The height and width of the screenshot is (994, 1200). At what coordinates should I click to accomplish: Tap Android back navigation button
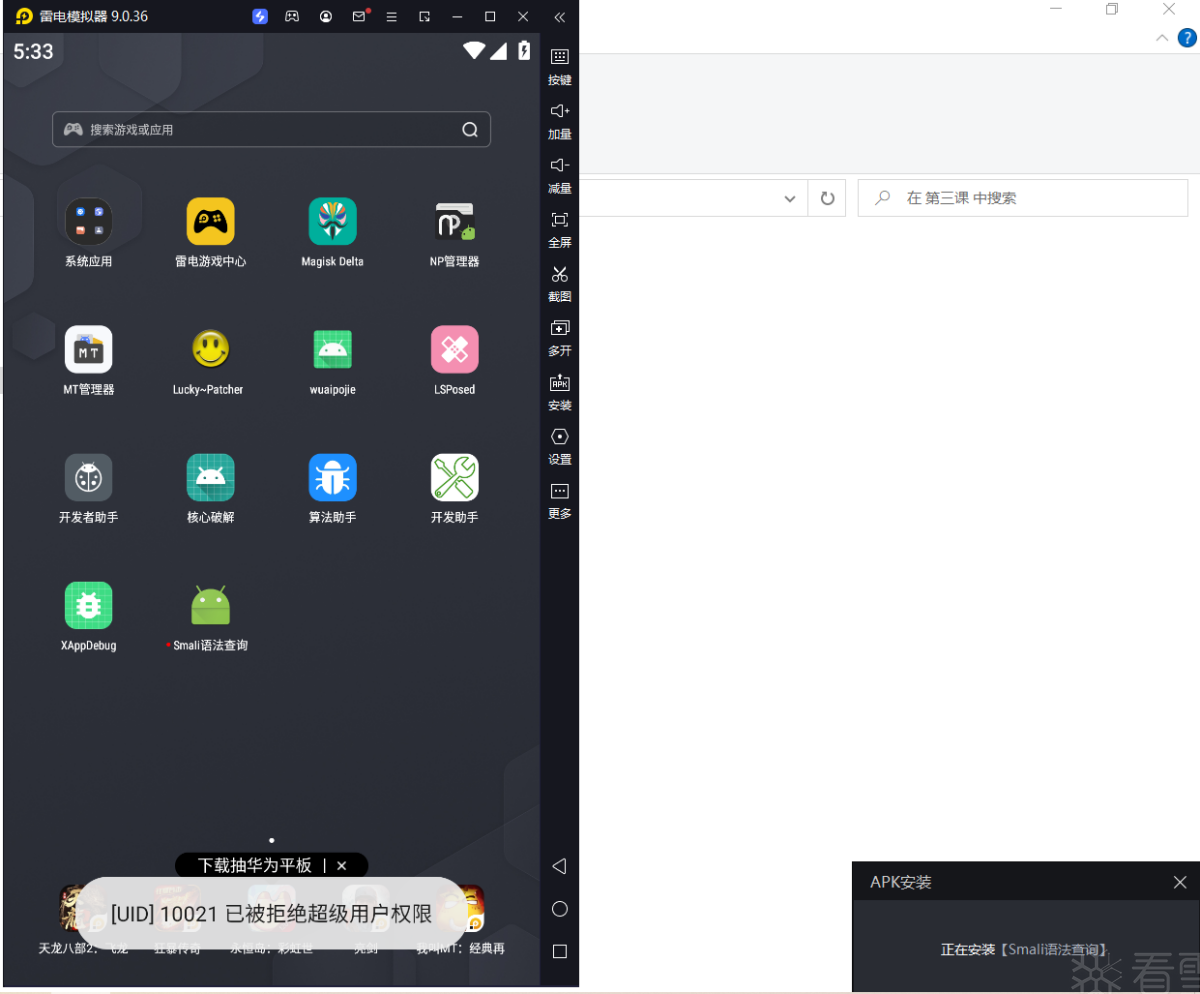pos(560,866)
